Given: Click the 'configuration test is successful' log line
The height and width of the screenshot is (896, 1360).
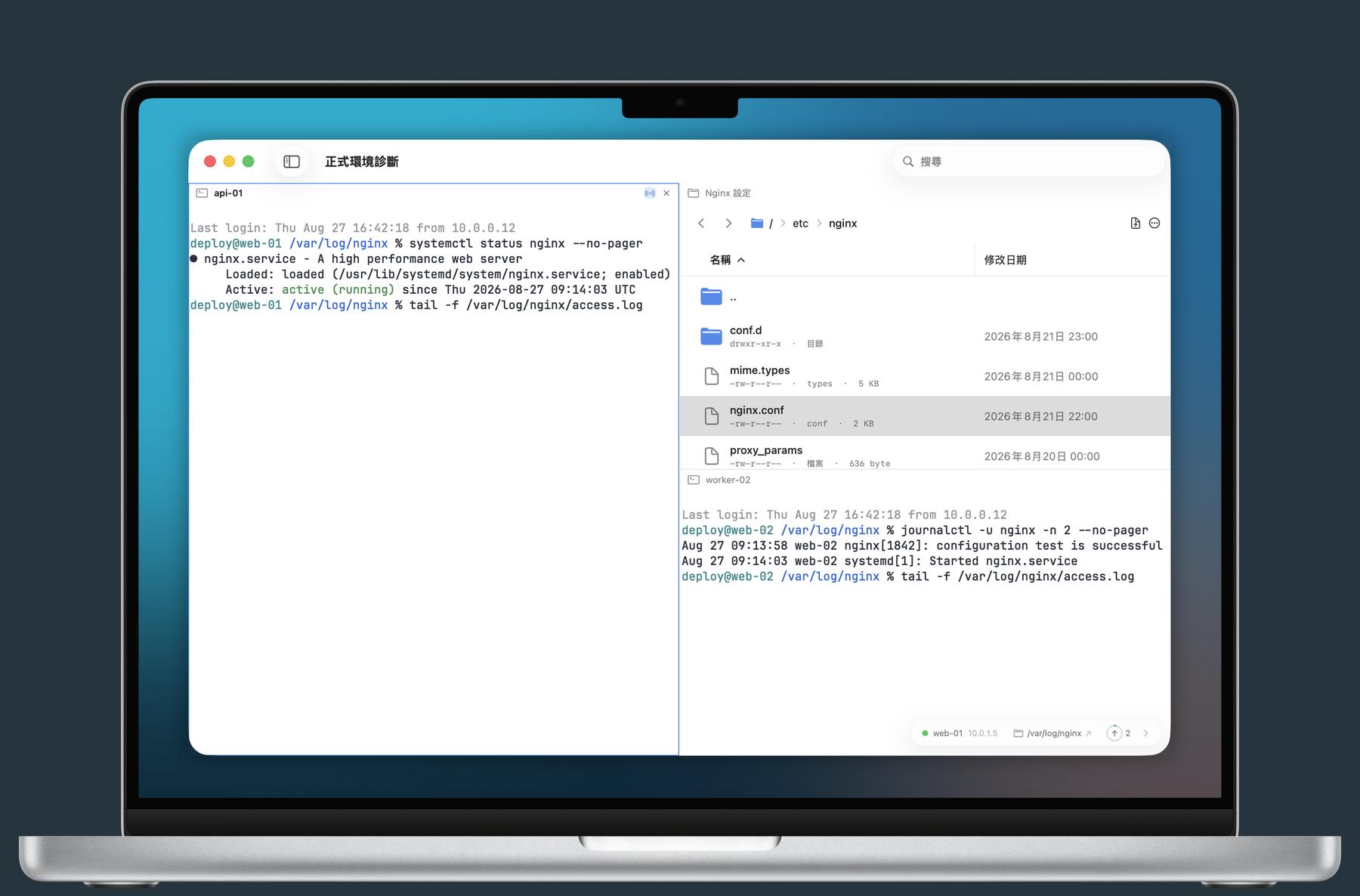Looking at the screenshot, I should pos(1049,545).
